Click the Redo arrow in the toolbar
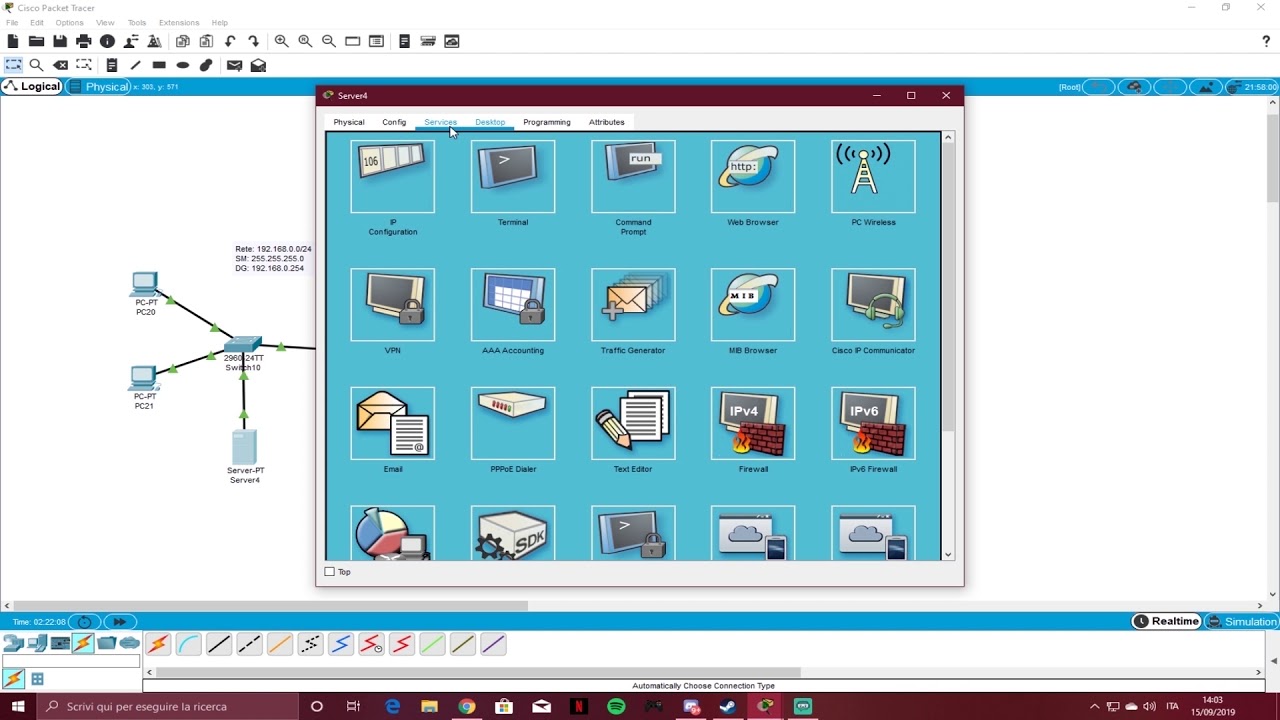This screenshot has height=720, width=1280. point(254,41)
